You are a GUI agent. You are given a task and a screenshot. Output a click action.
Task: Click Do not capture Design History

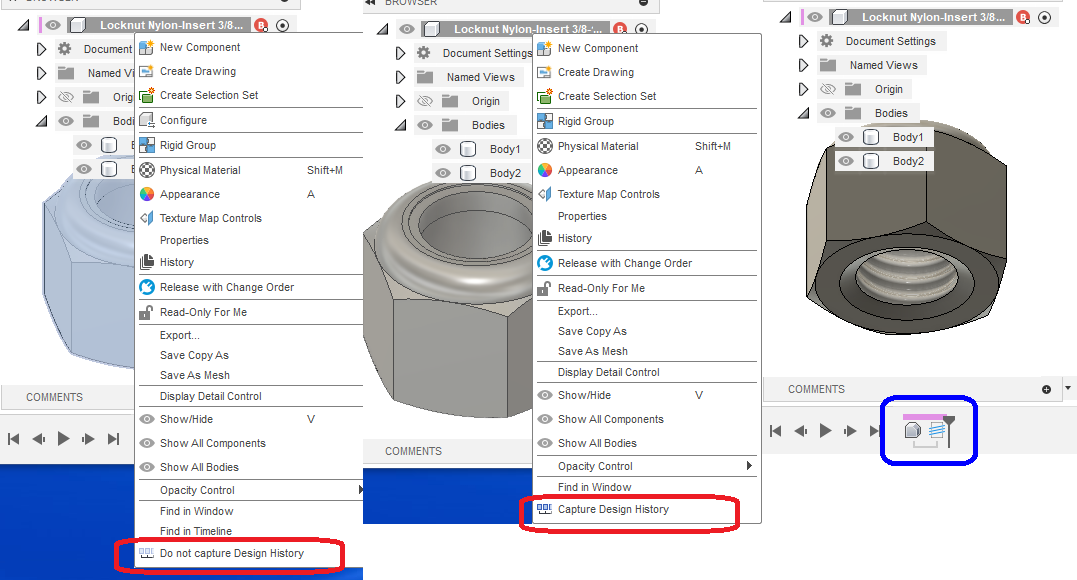pyautogui.click(x=233, y=552)
